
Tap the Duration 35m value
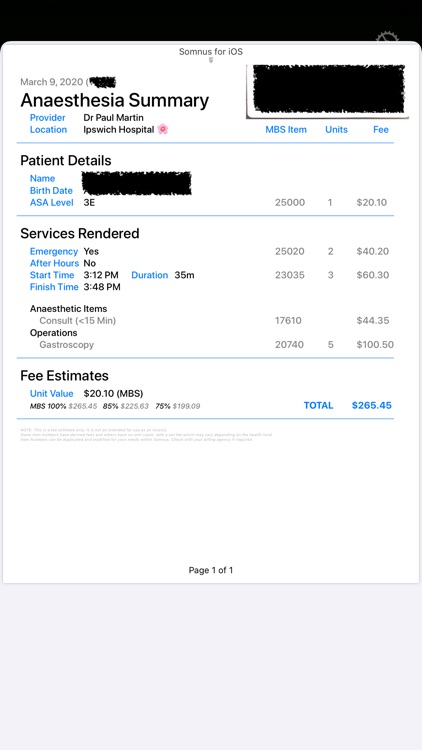pyautogui.click(x=184, y=276)
